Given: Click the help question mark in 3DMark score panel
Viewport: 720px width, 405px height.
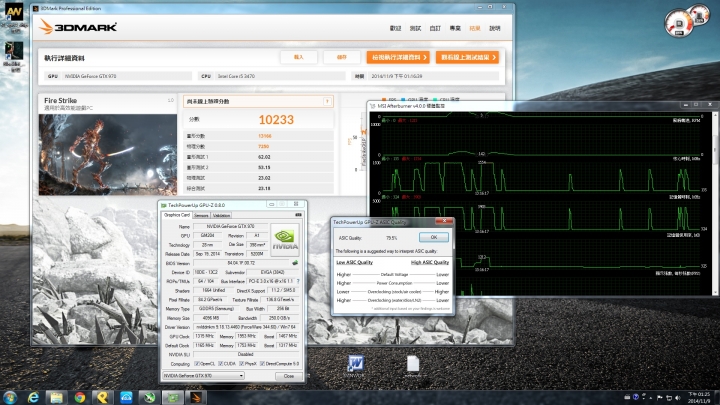Looking at the screenshot, I should click(327, 101).
